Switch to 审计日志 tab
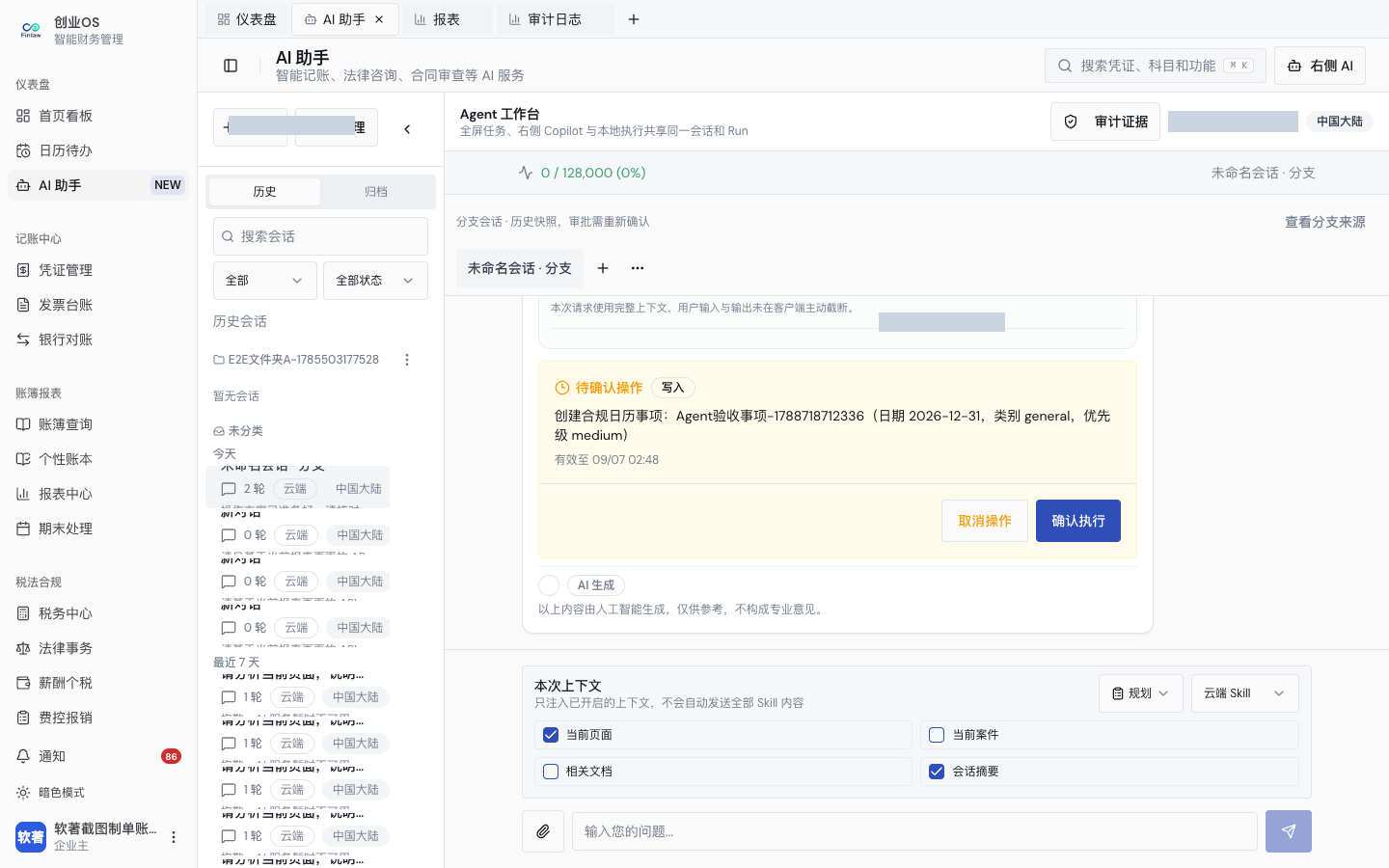Image resolution: width=1389 pixels, height=868 pixels. point(555,19)
